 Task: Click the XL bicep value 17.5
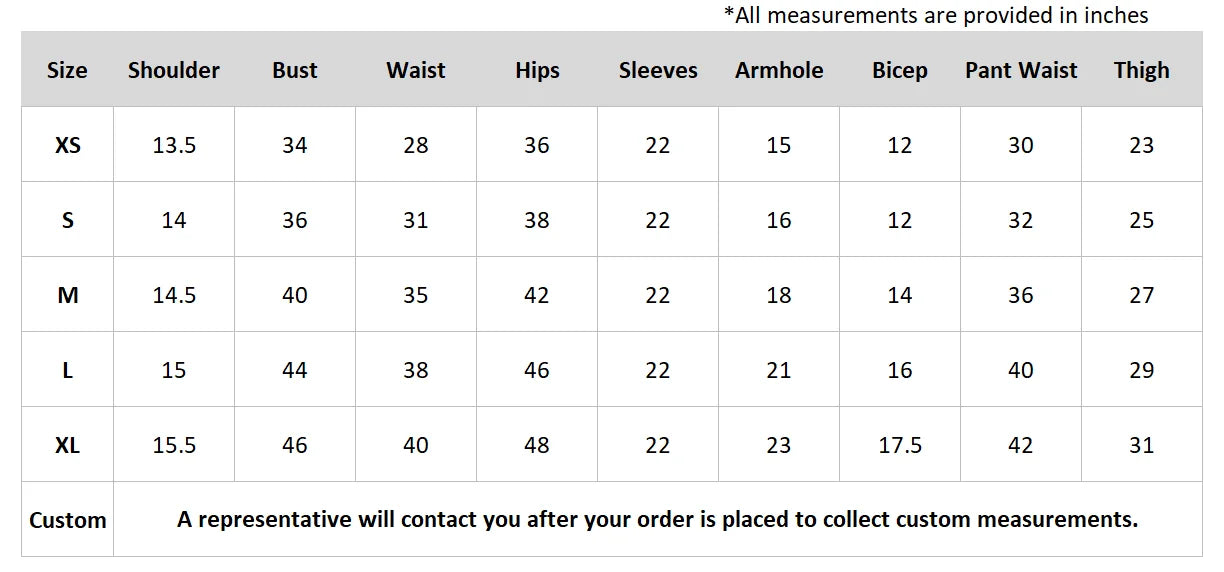pos(900,445)
